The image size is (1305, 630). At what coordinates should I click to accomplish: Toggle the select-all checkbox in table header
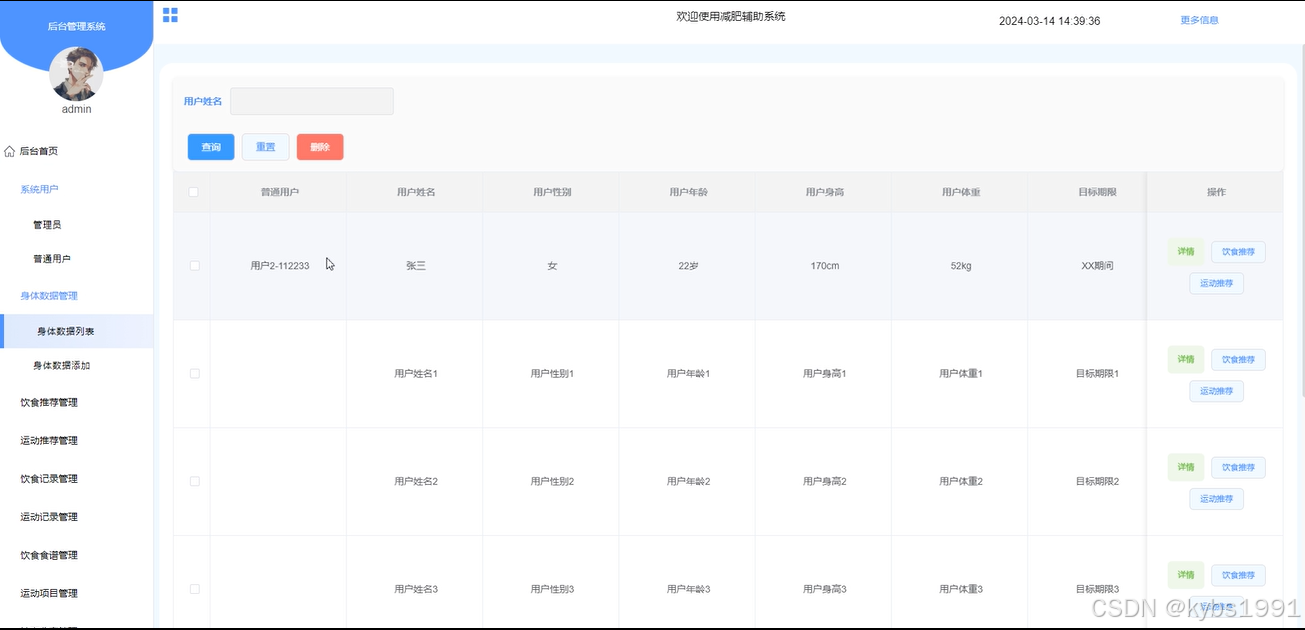click(194, 192)
